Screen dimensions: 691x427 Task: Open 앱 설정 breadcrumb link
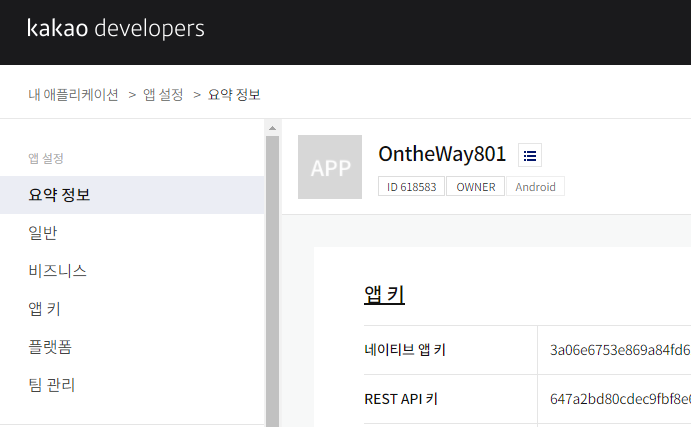163,94
